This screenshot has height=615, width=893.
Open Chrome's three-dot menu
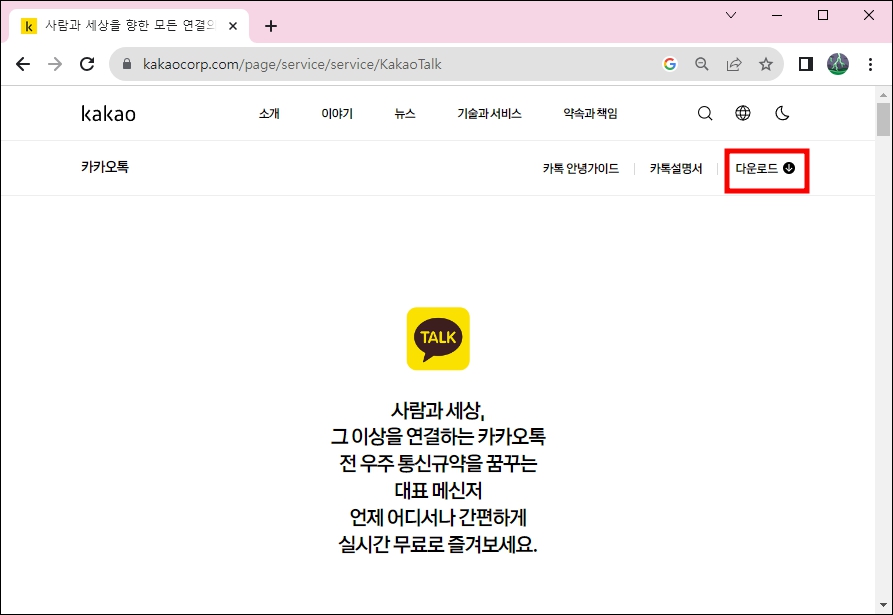(x=872, y=63)
